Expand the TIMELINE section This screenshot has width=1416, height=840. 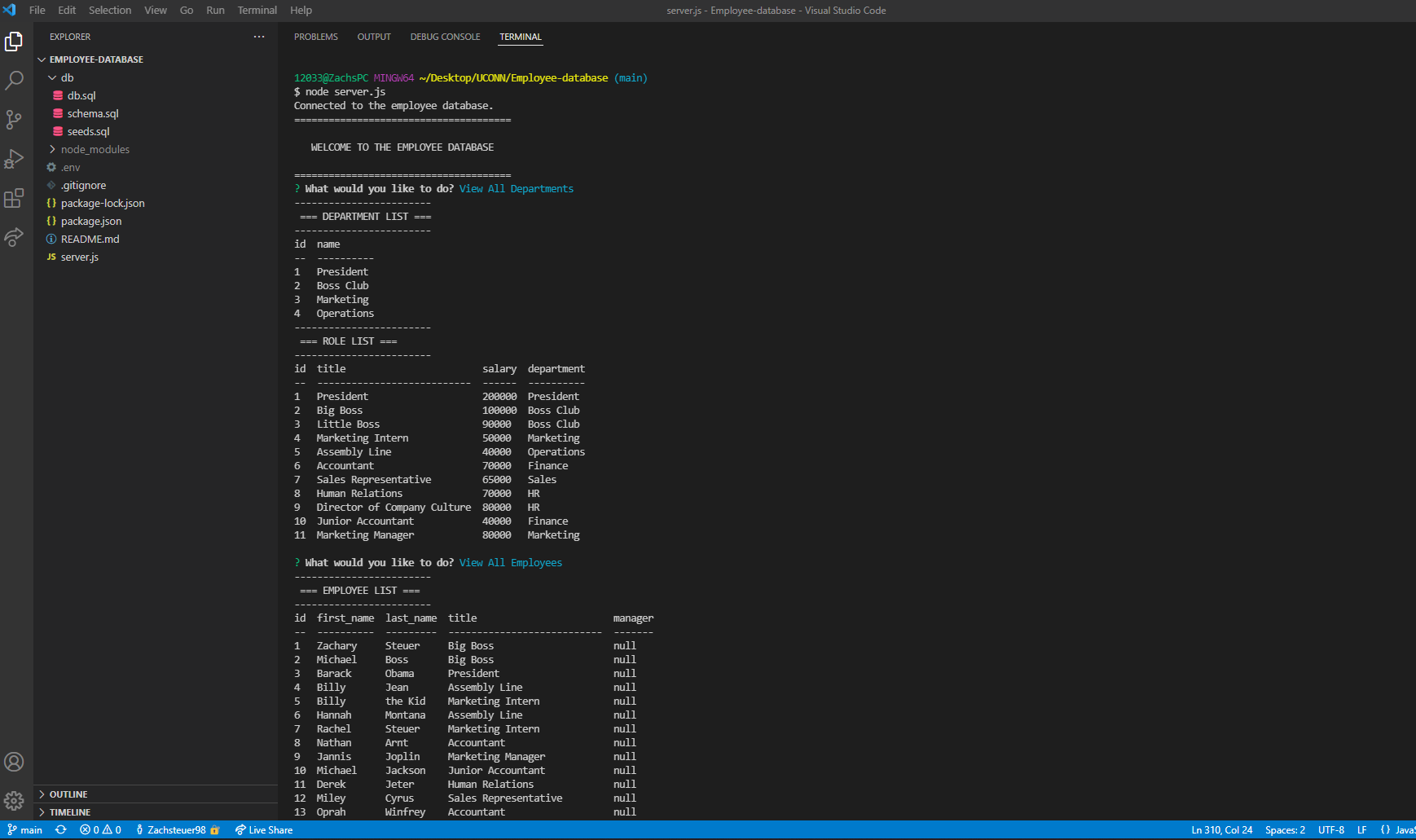click(x=70, y=812)
